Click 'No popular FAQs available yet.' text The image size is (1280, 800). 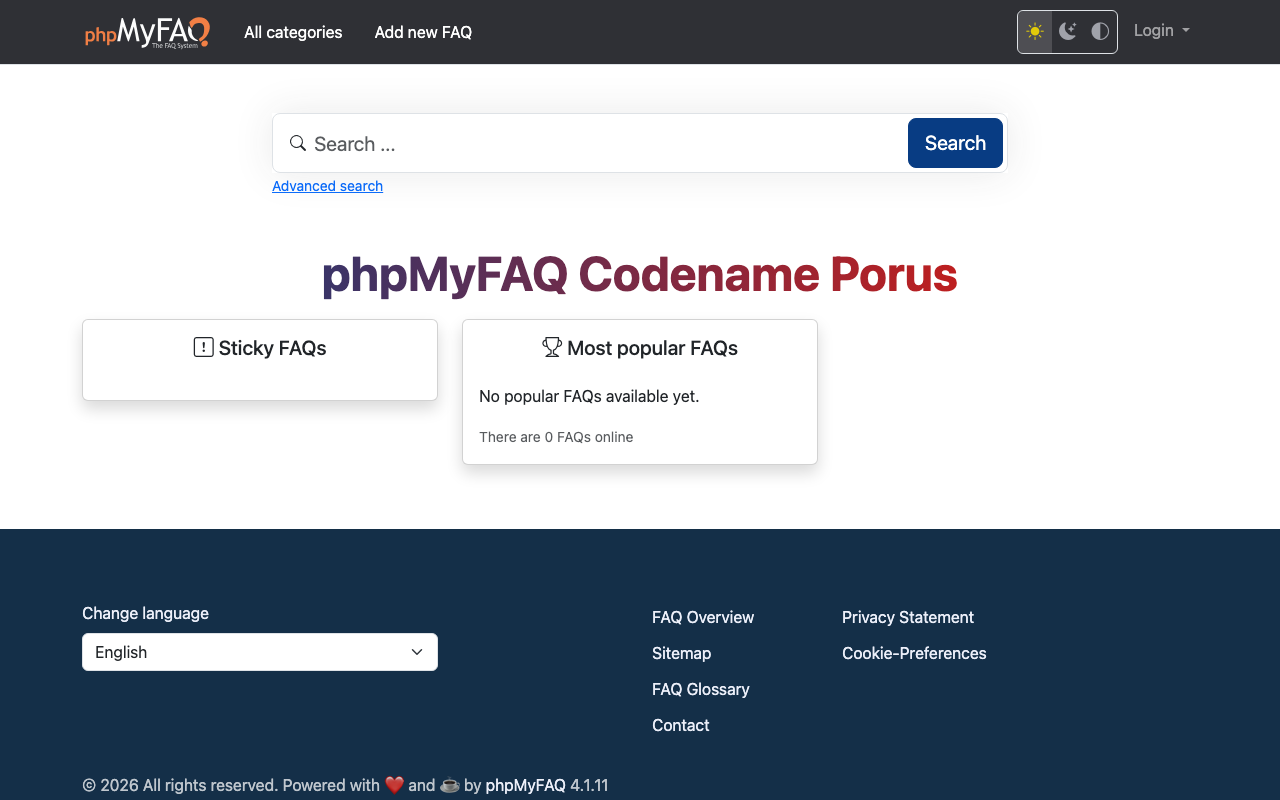(x=589, y=396)
